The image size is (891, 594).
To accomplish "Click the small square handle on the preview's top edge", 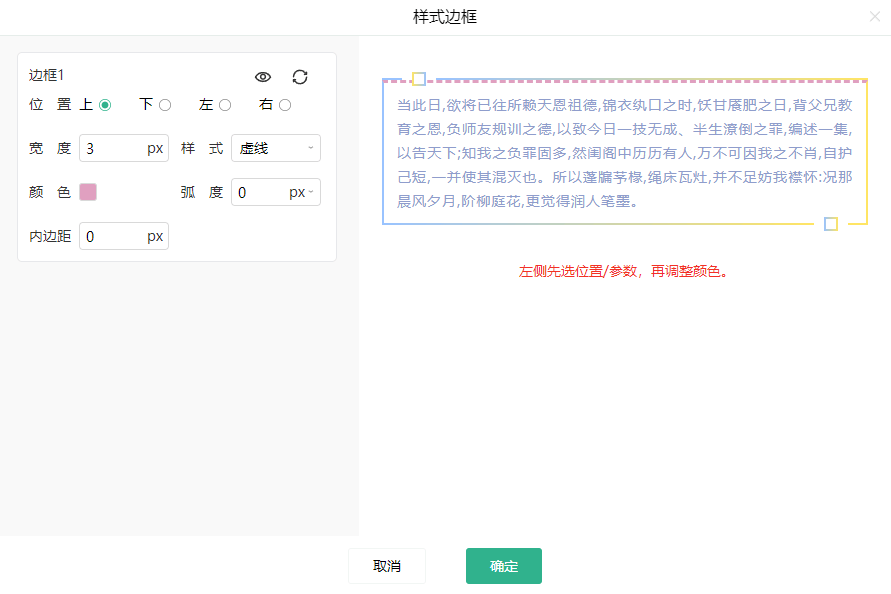I will coord(419,79).
